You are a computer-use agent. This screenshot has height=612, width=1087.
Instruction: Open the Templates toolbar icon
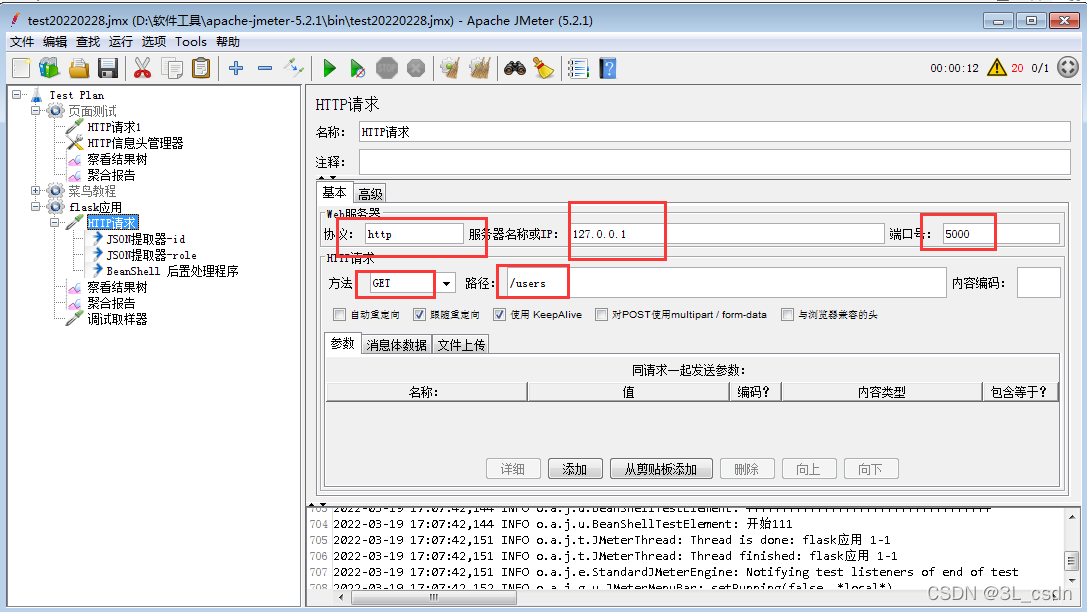pyautogui.click(x=49, y=68)
